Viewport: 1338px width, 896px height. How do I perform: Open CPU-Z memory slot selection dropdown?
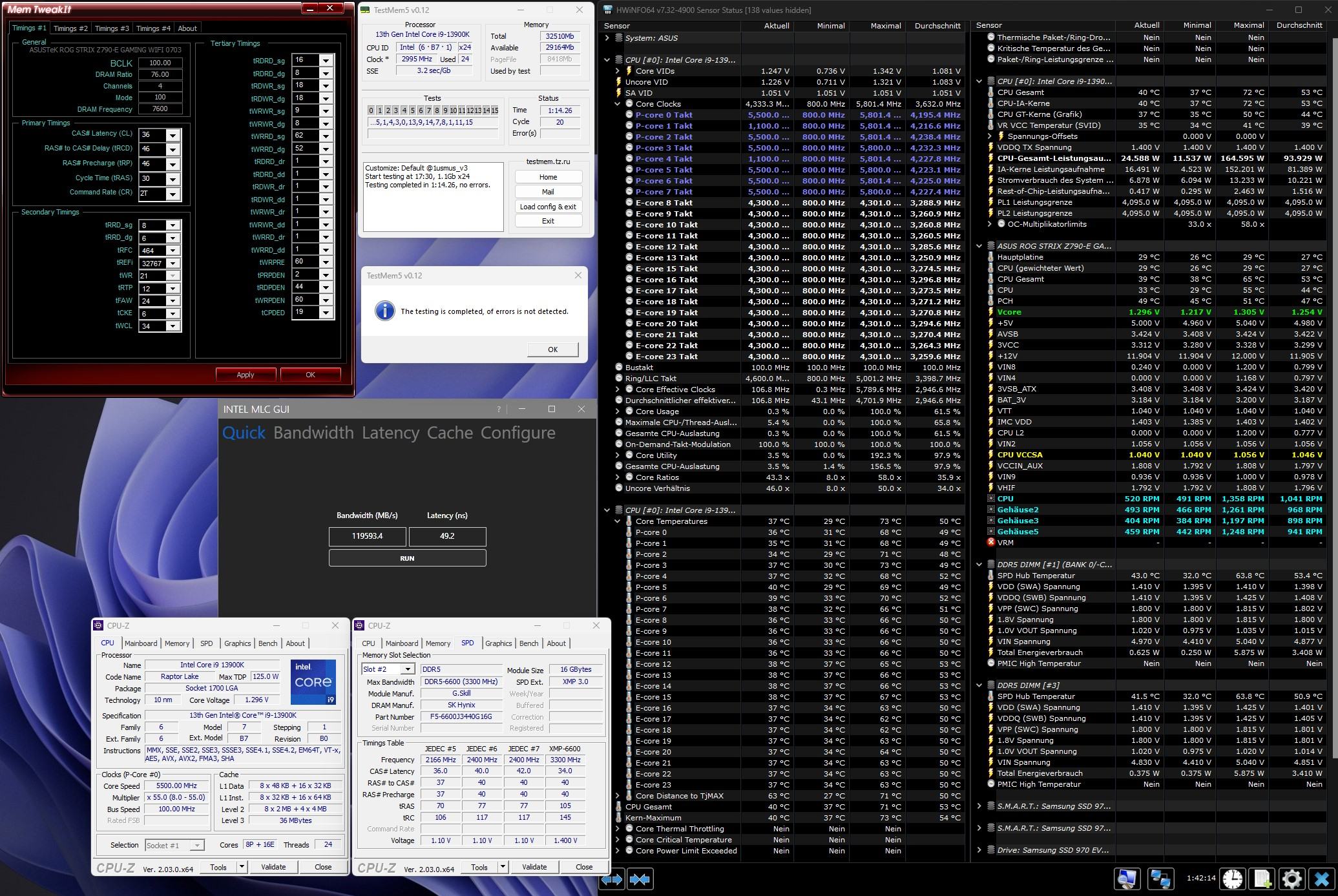pyautogui.click(x=407, y=669)
